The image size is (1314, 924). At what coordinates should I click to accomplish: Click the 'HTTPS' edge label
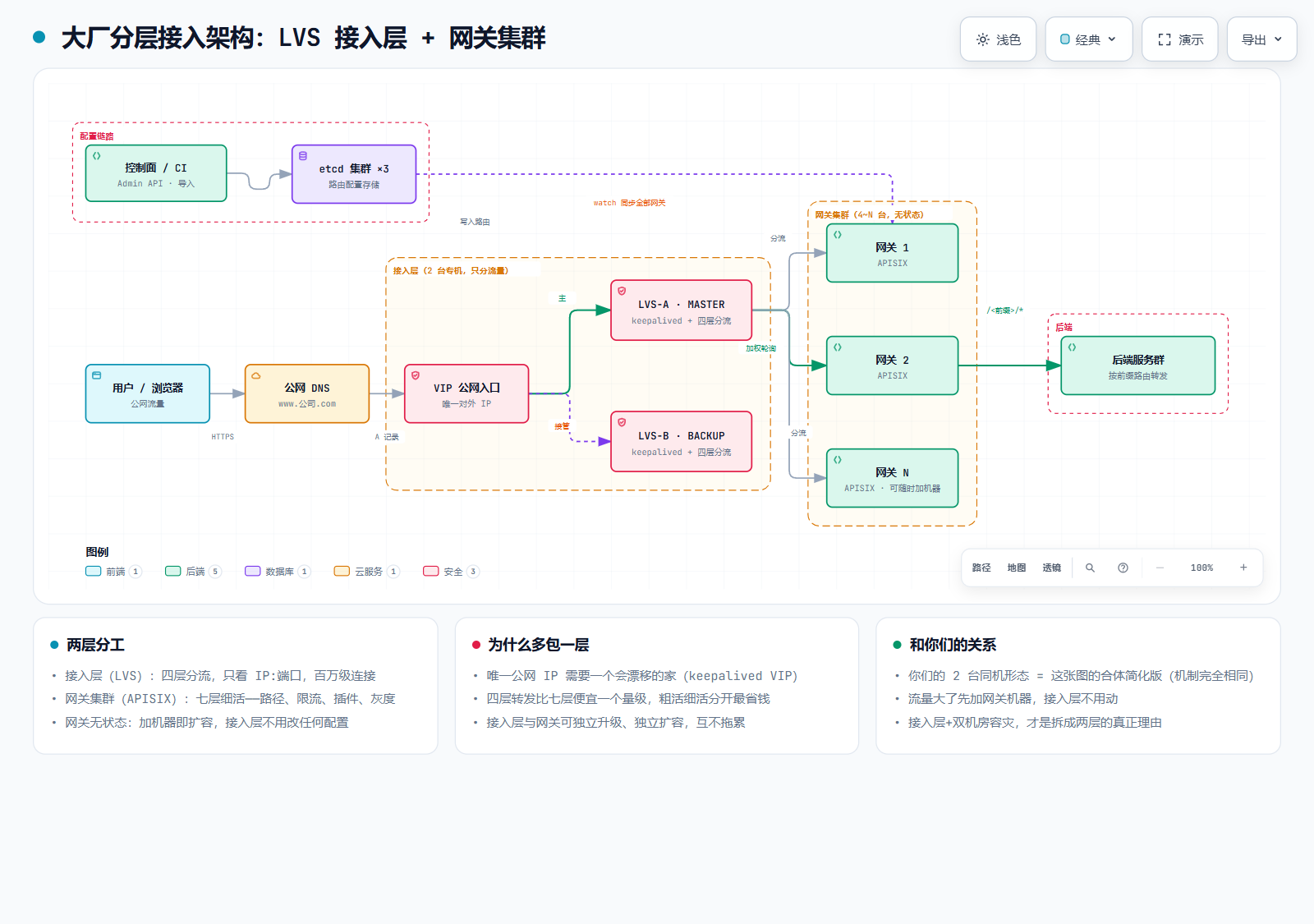tap(223, 437)
